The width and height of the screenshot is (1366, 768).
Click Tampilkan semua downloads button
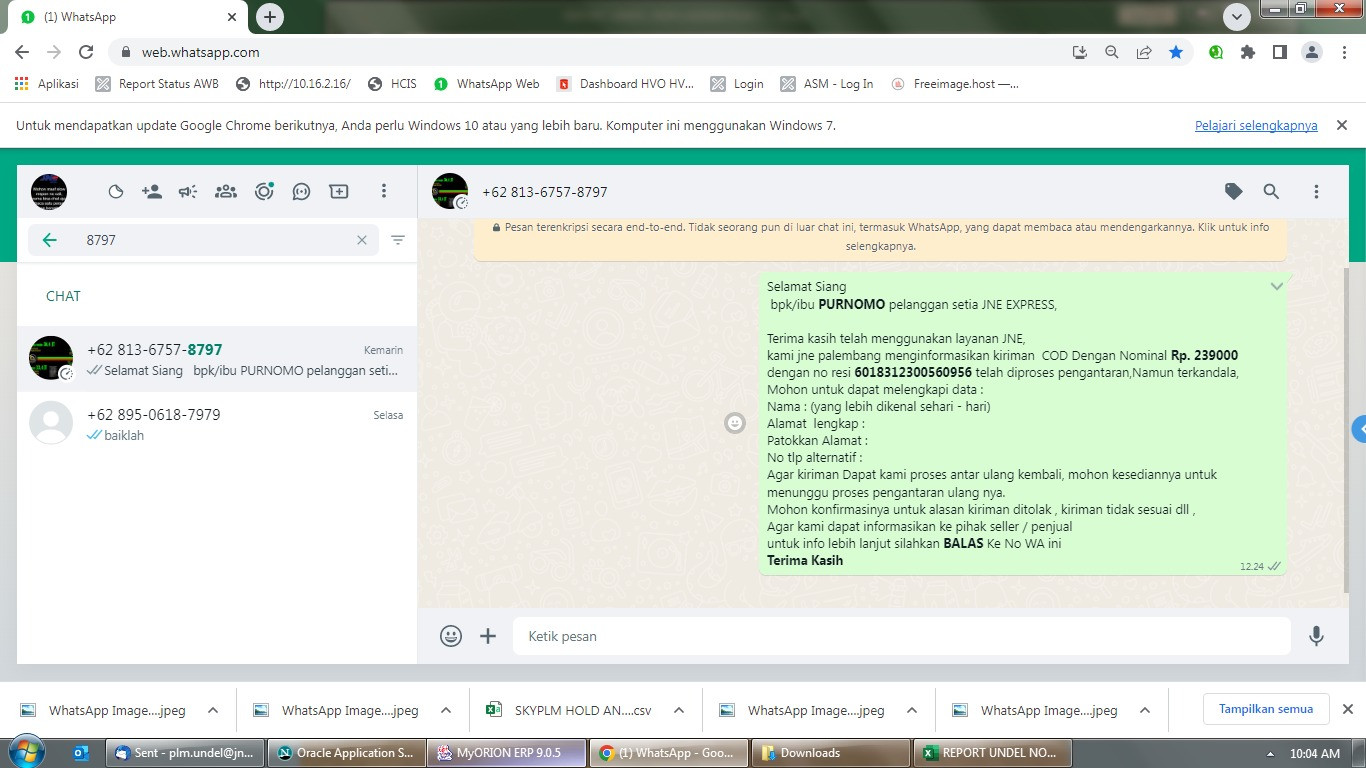[1266, 709]
